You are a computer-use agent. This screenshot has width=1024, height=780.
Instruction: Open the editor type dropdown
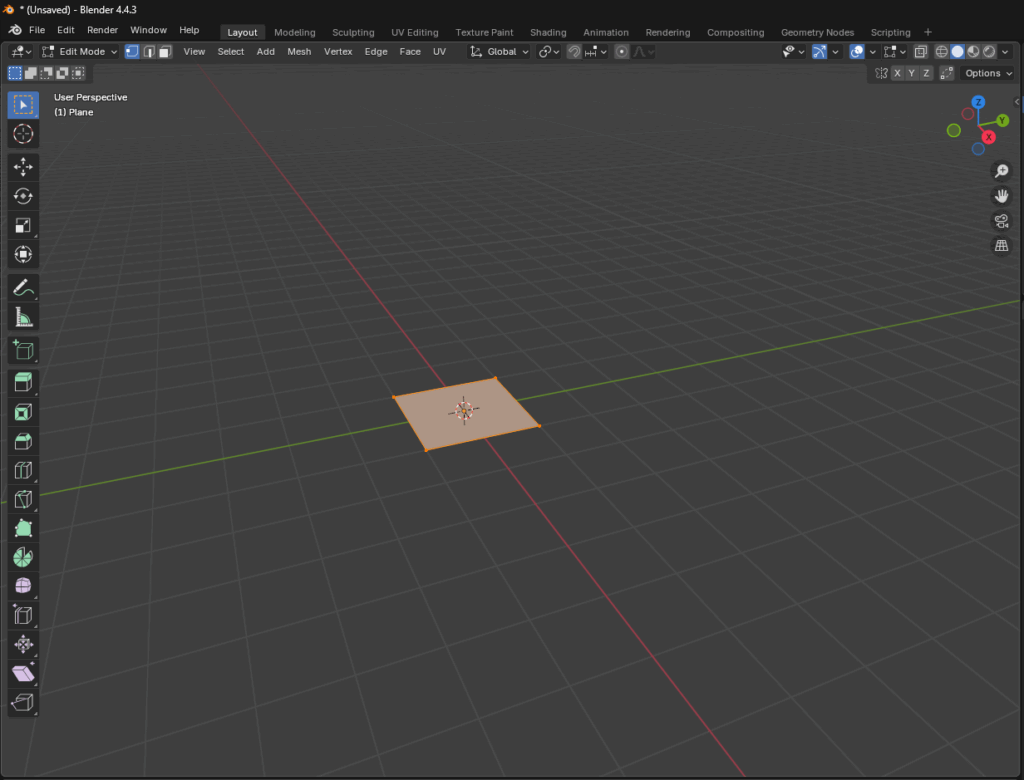[x=22, y=52]
